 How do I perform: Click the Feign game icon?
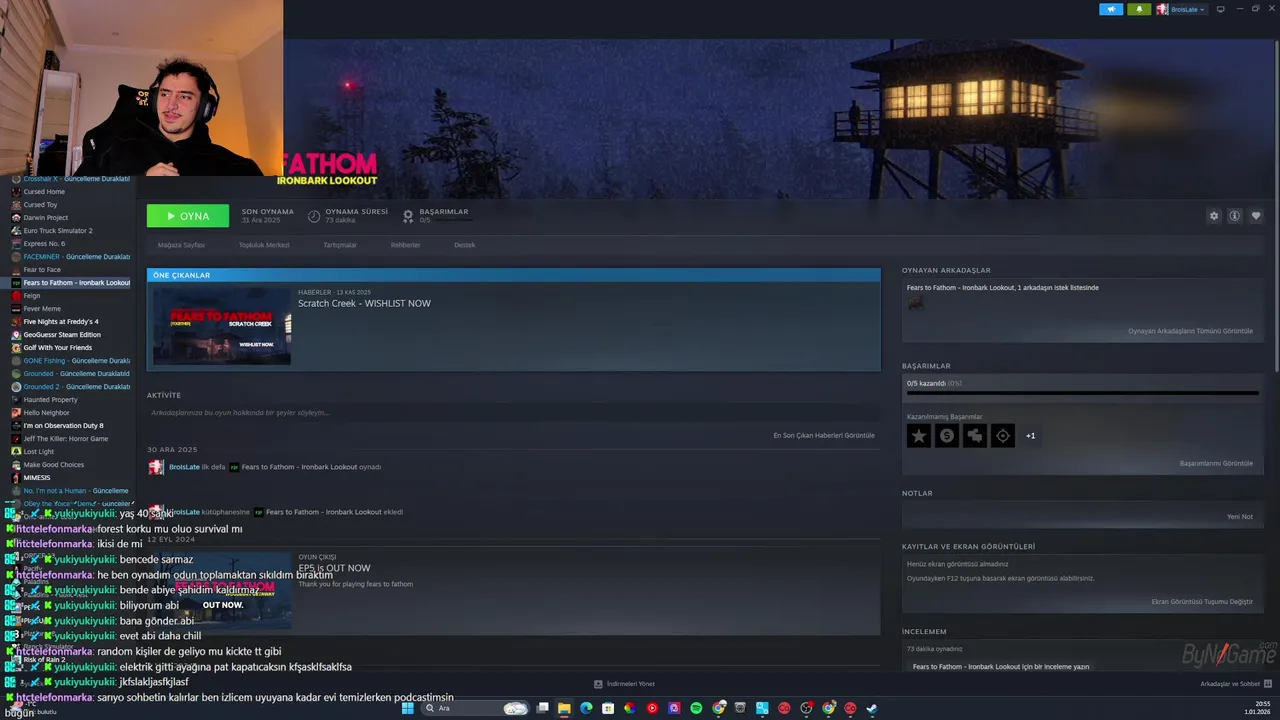click(x=16, y=296)
